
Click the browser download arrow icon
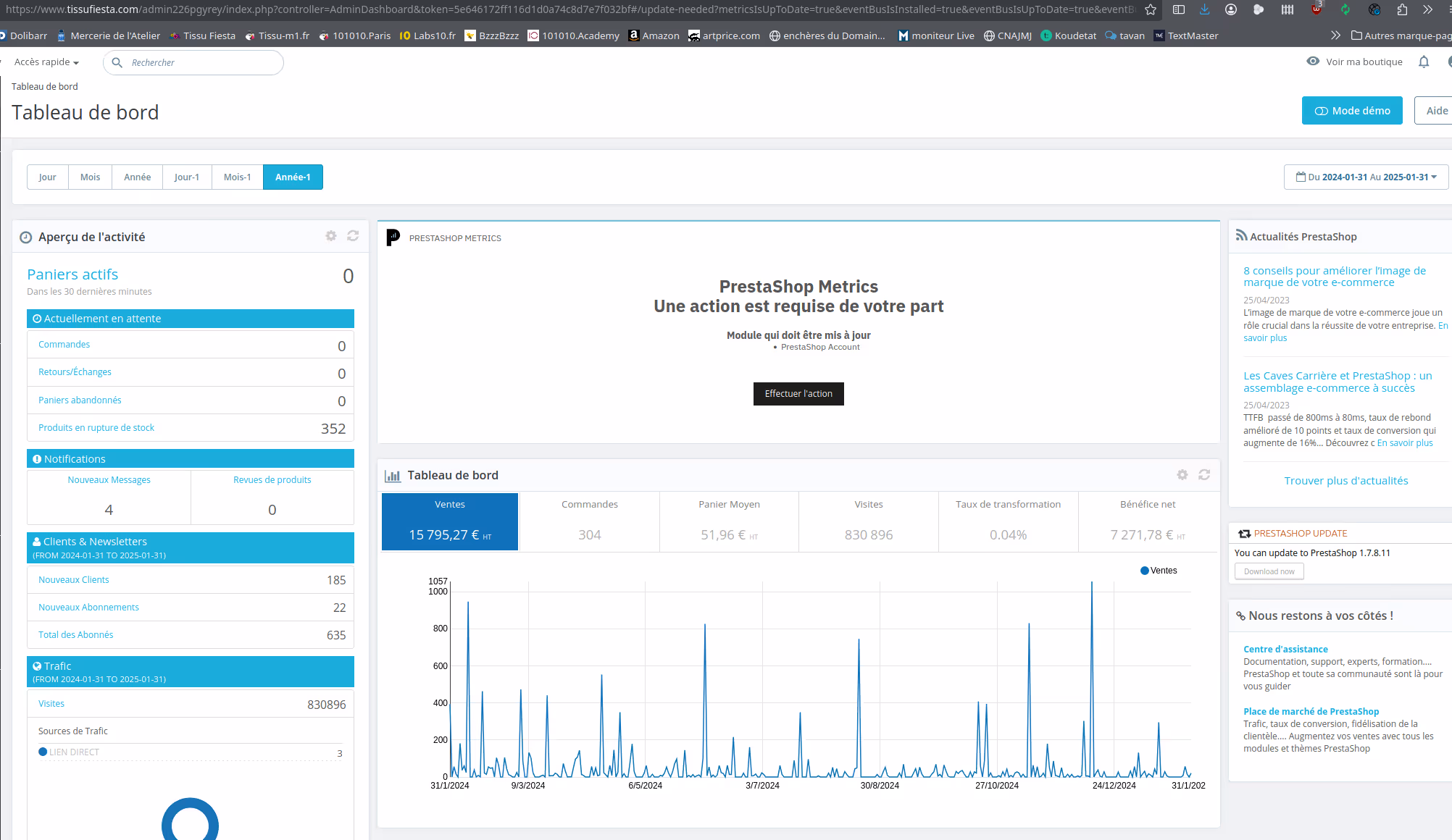coord(1204,9)
